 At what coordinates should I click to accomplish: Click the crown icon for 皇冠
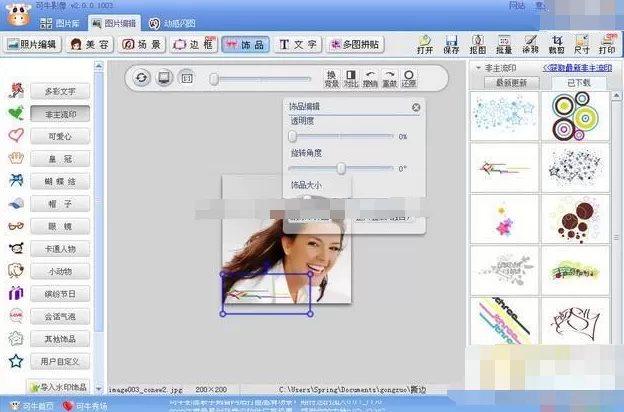click(16, 158)
